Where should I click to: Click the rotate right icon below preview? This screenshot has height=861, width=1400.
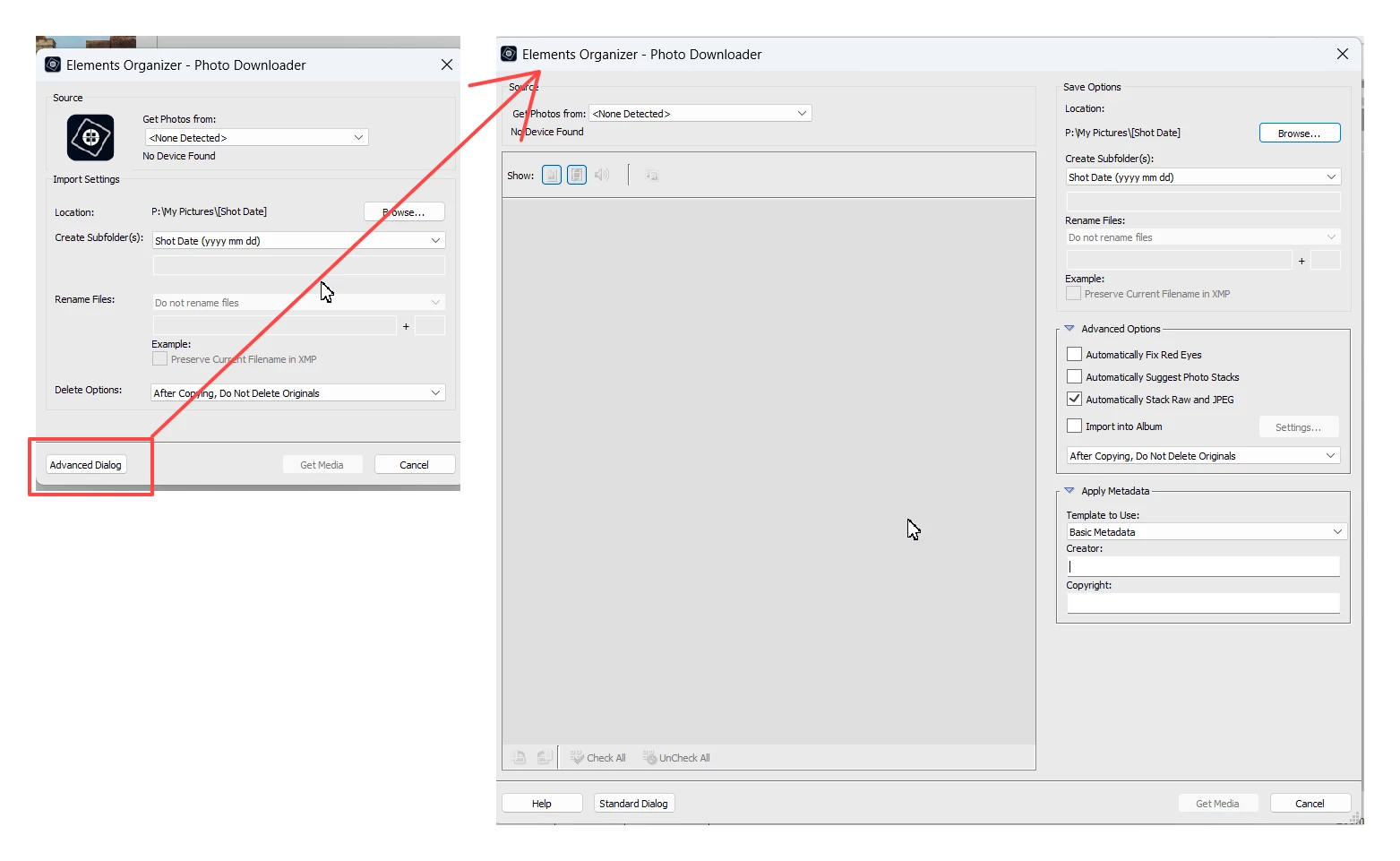(544, 758)
